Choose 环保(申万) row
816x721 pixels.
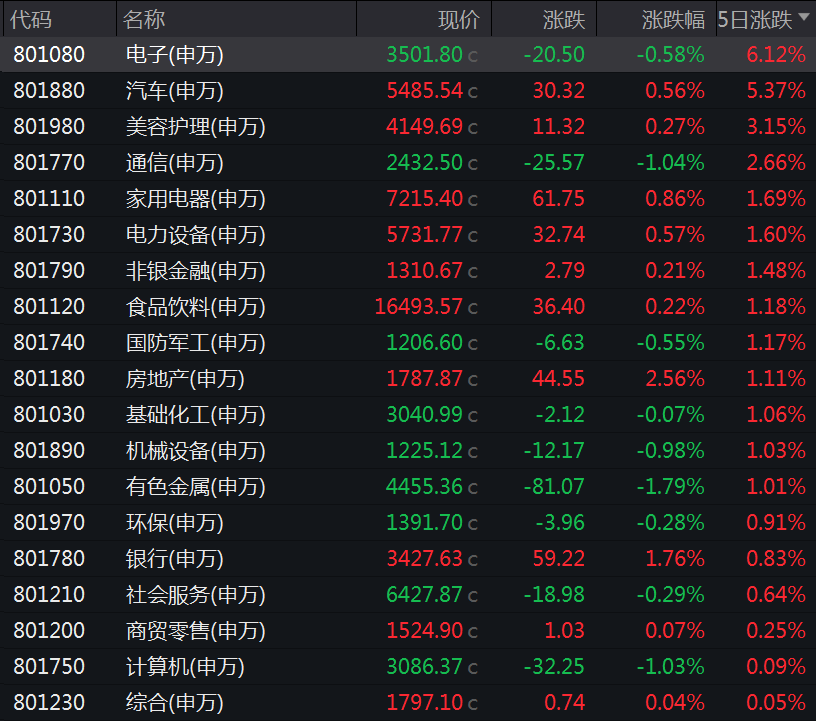[x=408, y=522]
